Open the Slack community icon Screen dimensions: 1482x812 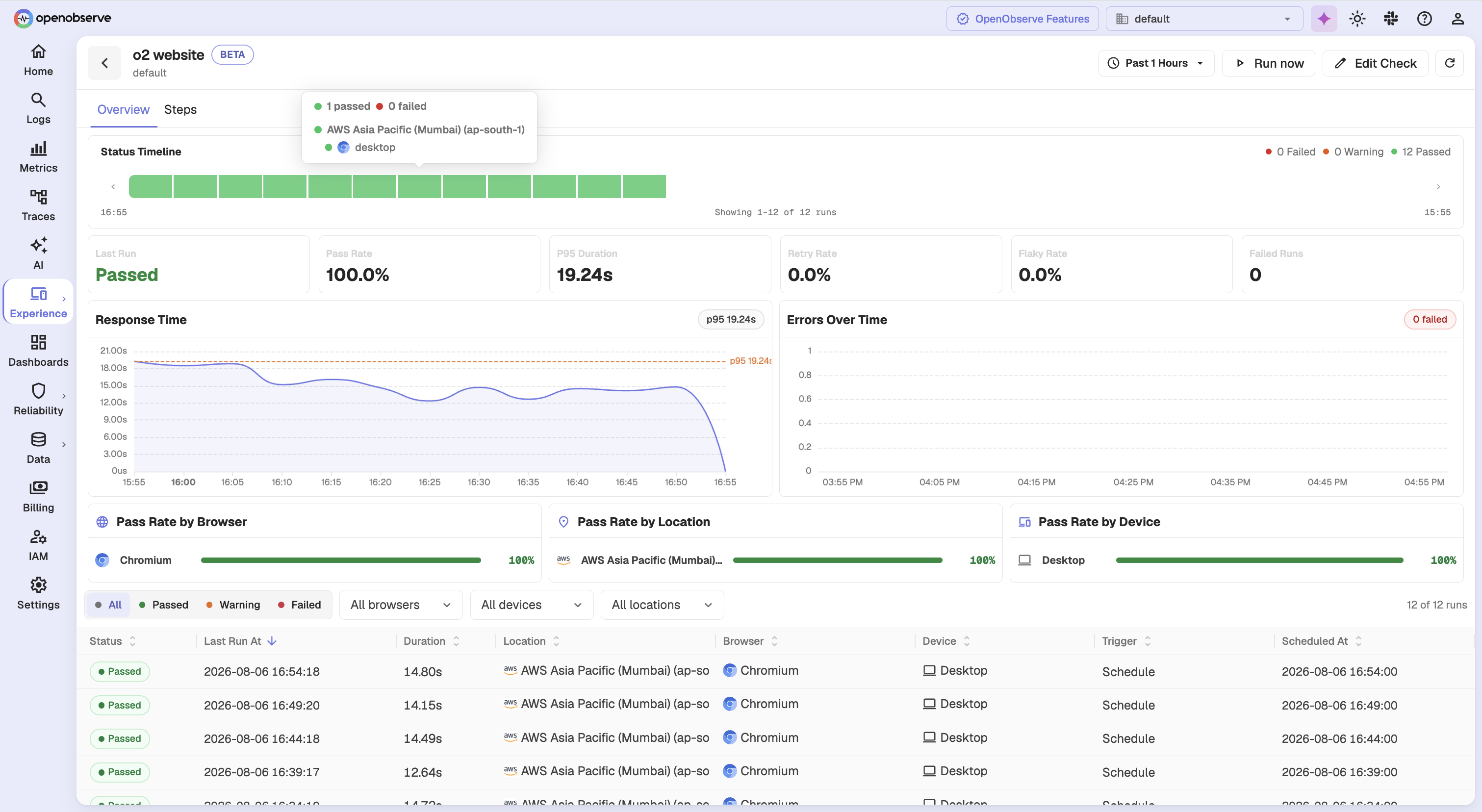coord(1390,19)
